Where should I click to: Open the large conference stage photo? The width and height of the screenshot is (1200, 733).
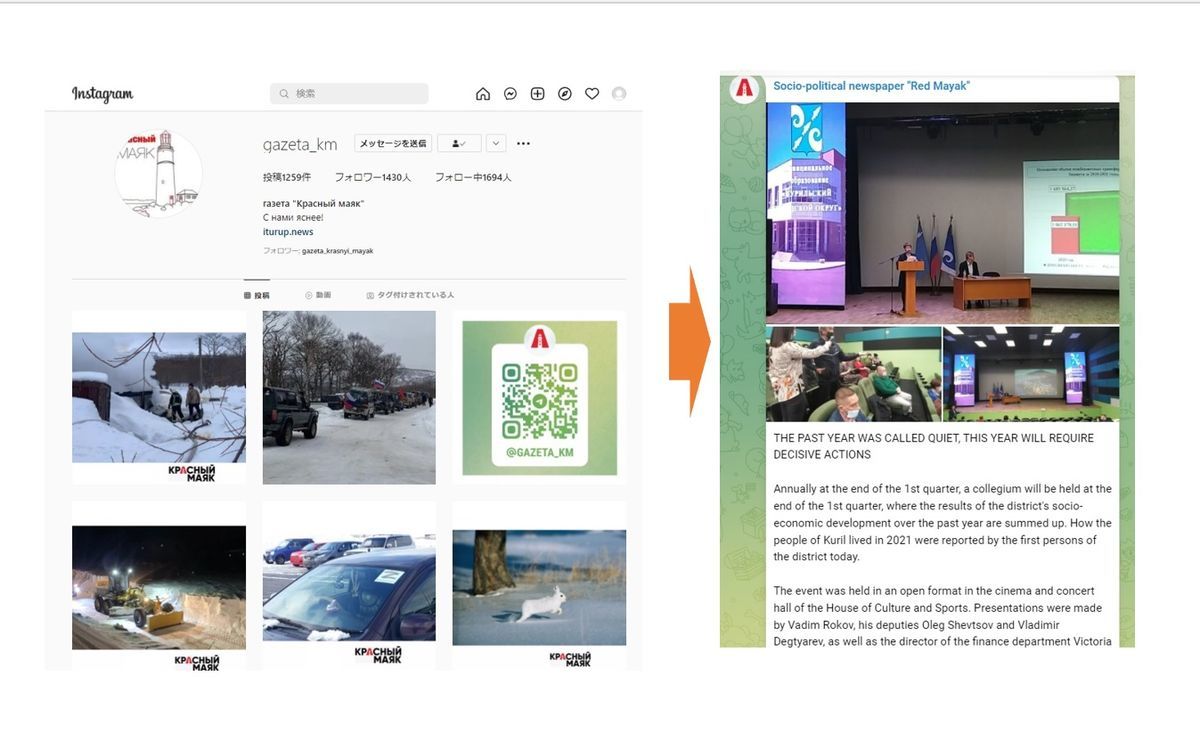942,212
